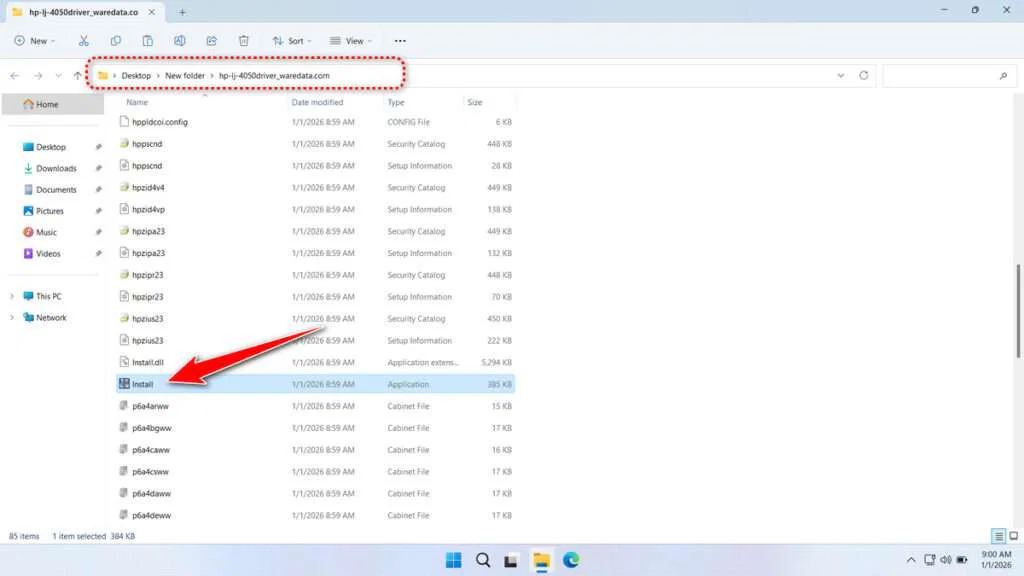The height and width of the screenshot is (576, 1024).
Task: Open Microsoft Edge from the taskbar
Action: point(571,560)
